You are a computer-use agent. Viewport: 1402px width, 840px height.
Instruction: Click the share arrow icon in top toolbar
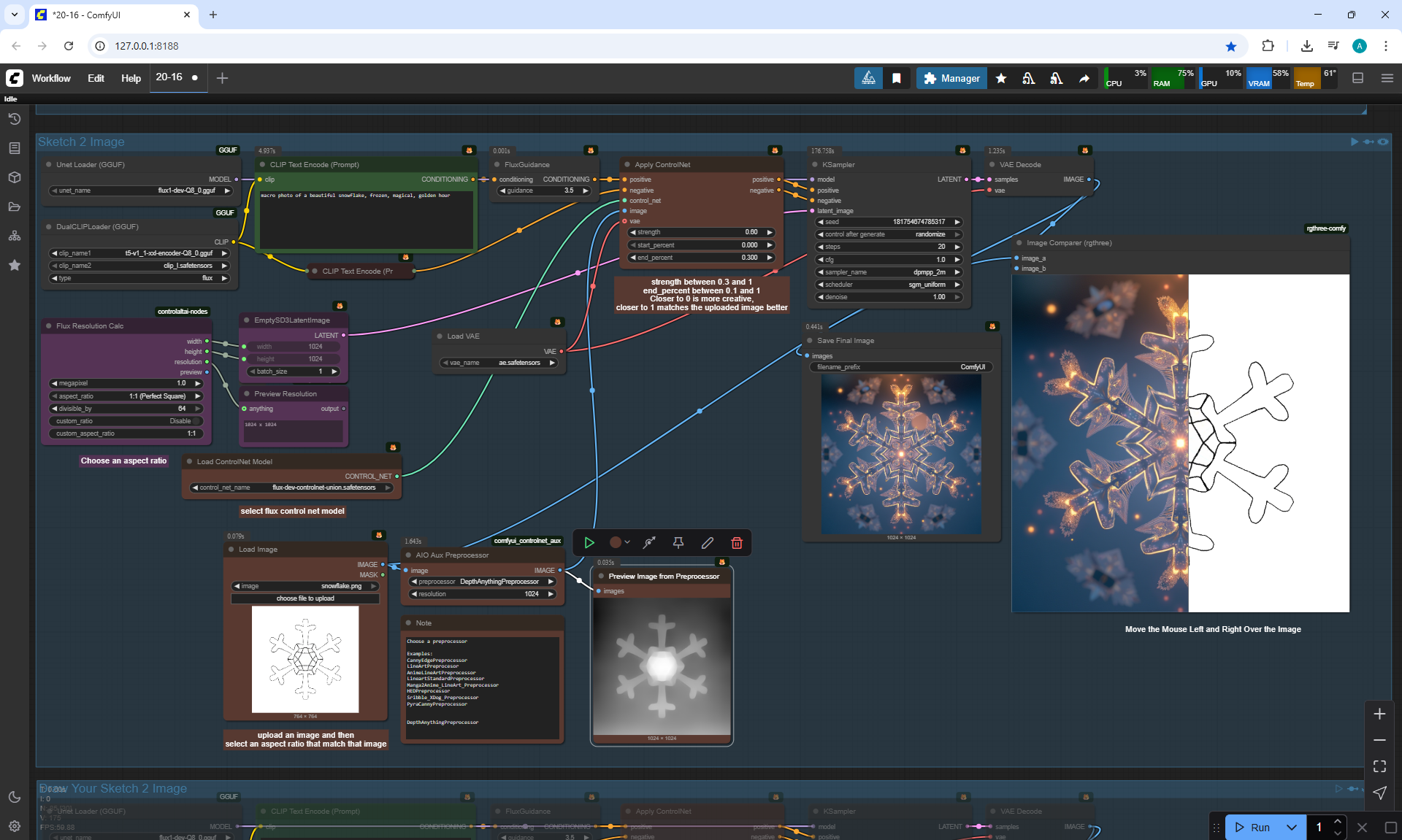(x=1084, y=78)
